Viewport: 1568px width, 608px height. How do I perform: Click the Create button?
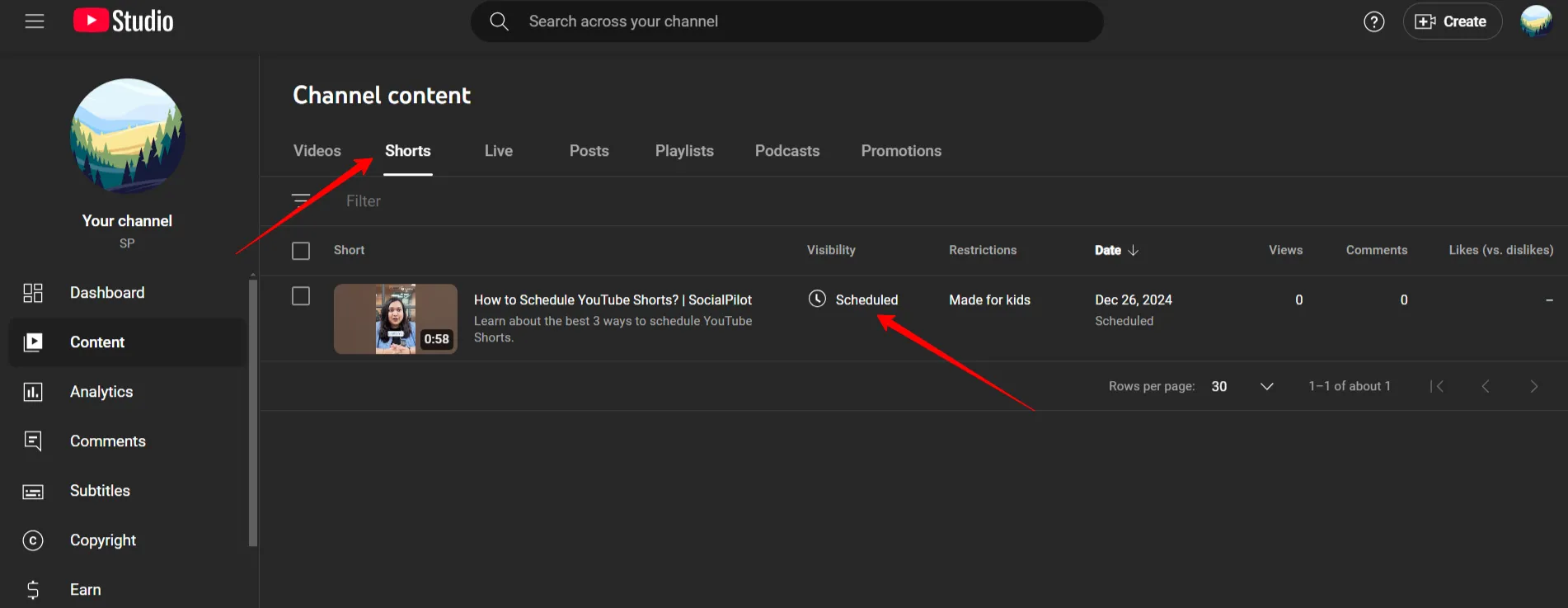[1452, 21]
